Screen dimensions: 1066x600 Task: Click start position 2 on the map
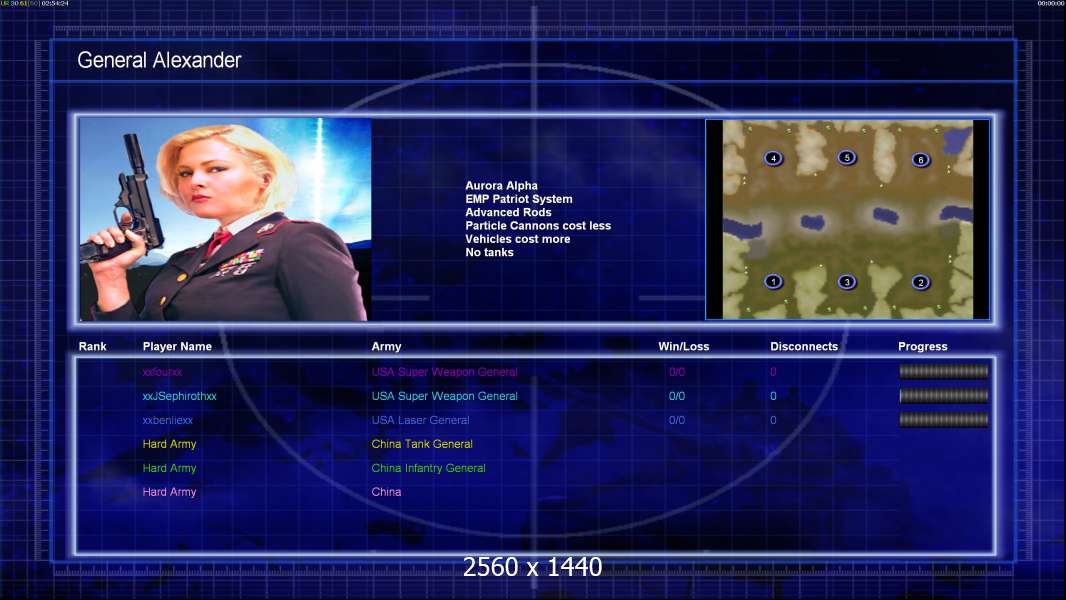pos(921,282)
